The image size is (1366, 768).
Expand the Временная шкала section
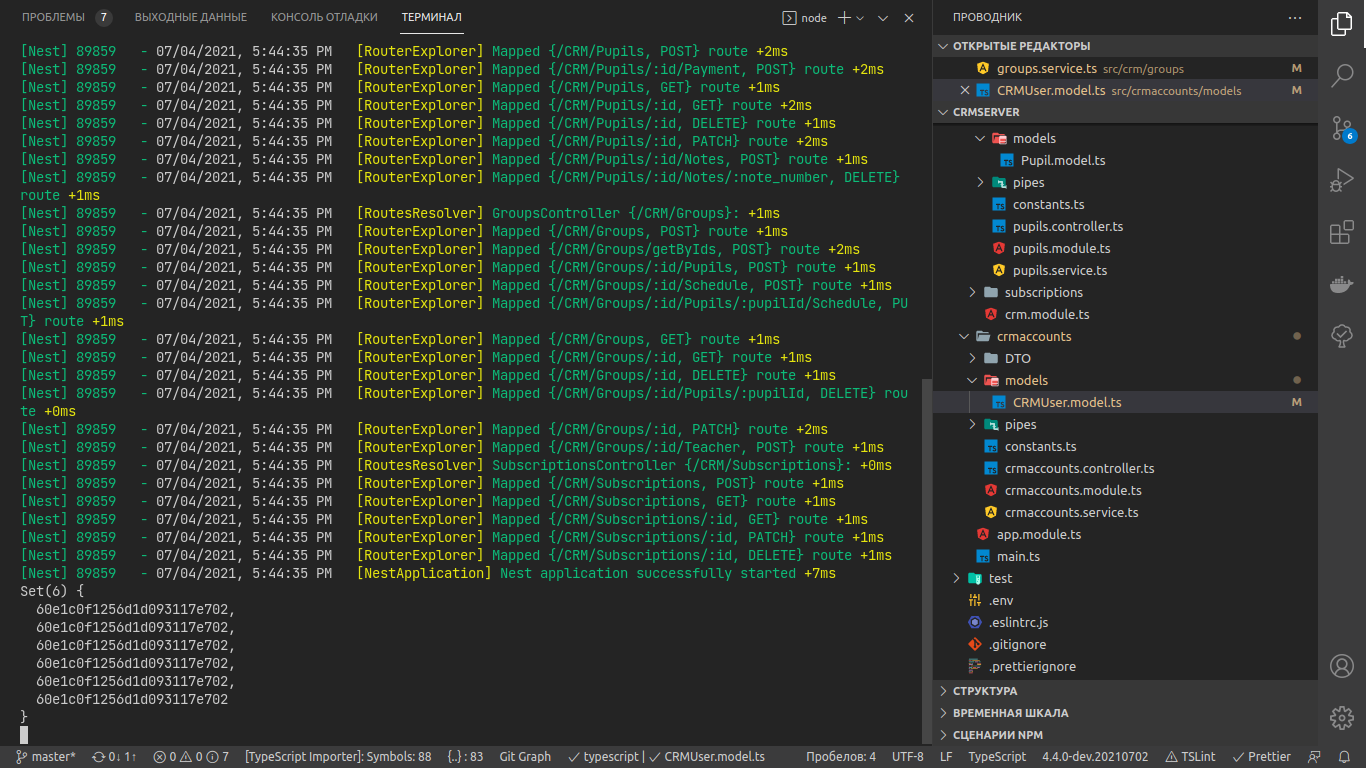[1125, 713]
